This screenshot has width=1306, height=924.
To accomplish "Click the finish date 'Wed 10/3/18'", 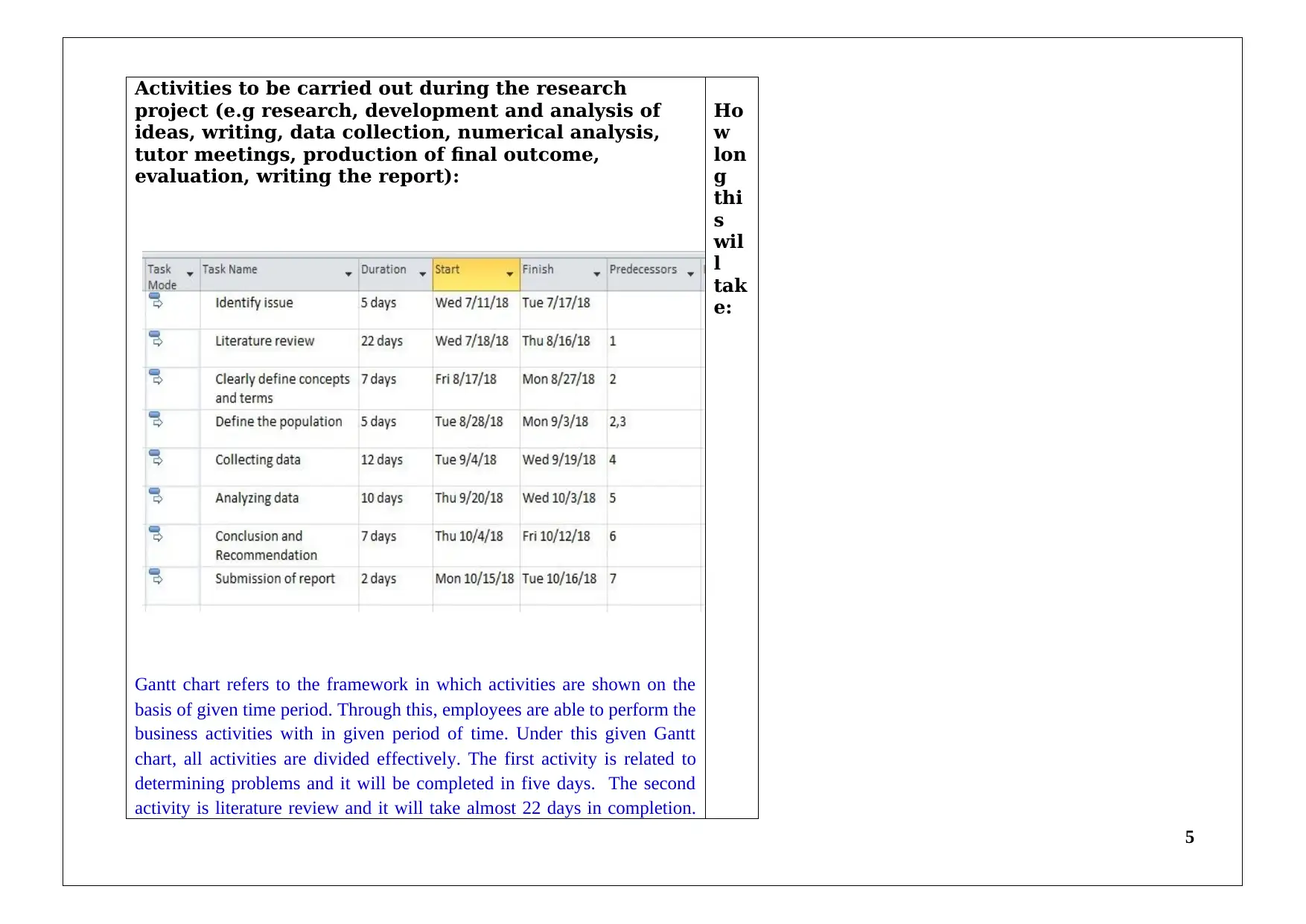I will 559,498.
